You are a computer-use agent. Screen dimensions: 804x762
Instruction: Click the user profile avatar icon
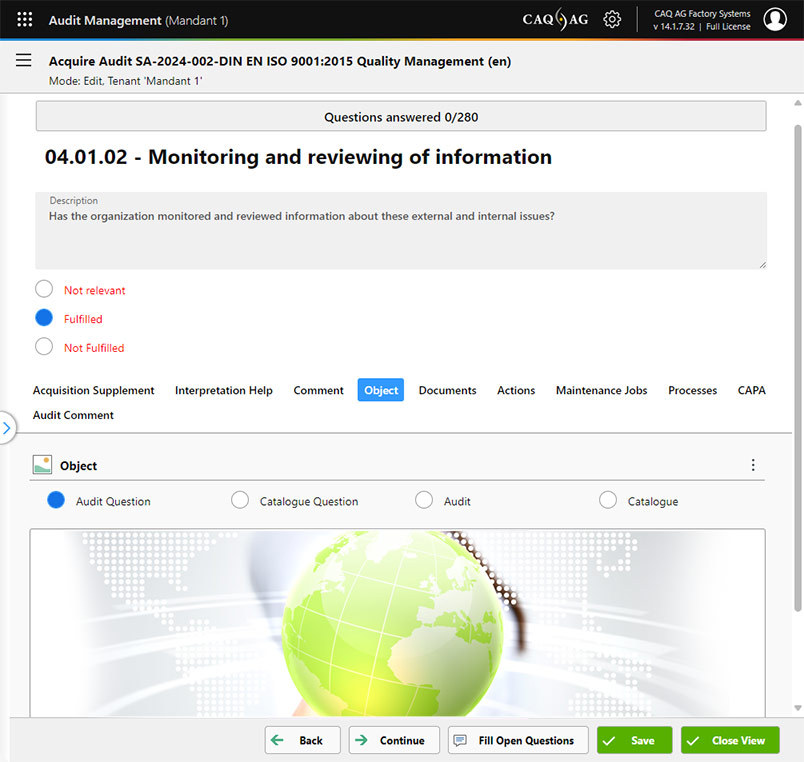click(775, 20)
